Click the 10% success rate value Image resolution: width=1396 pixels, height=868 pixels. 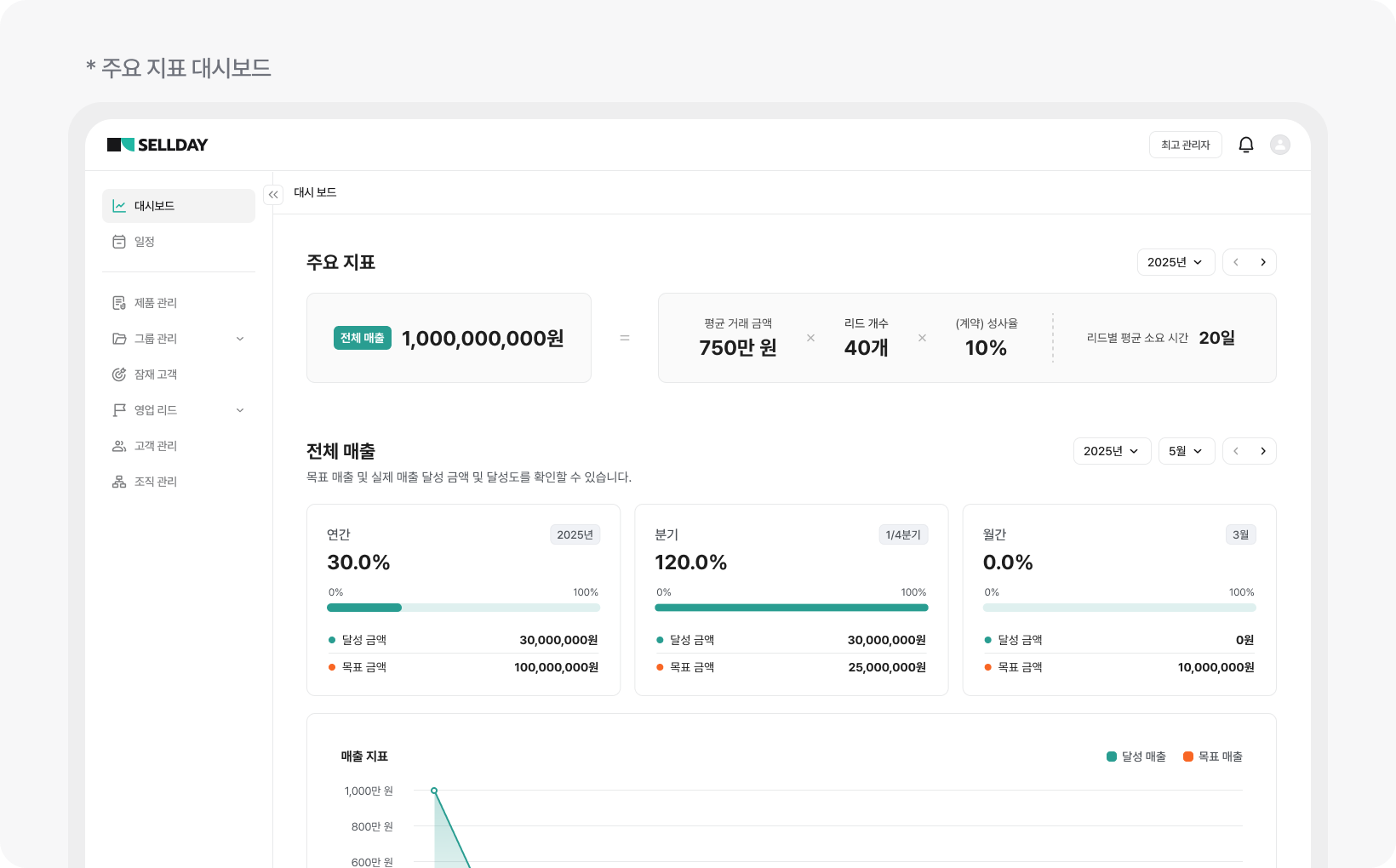(x=987, y=348)
